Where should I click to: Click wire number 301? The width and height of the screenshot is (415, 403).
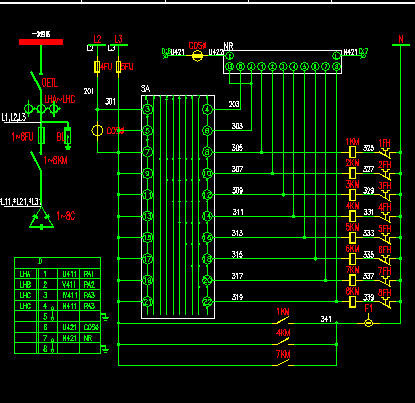point(110,101)
